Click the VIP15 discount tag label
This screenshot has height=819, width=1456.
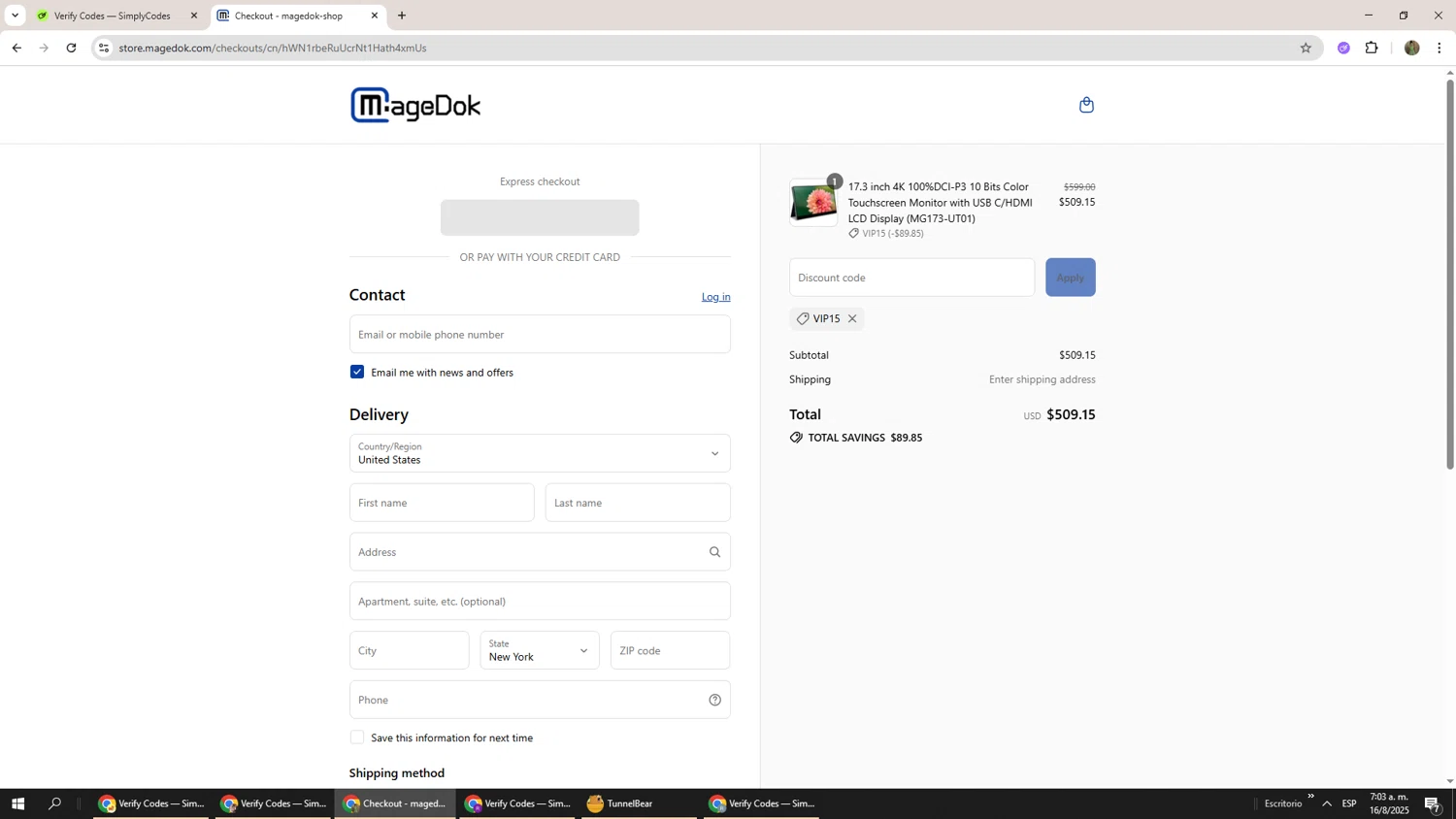[826, 318]
